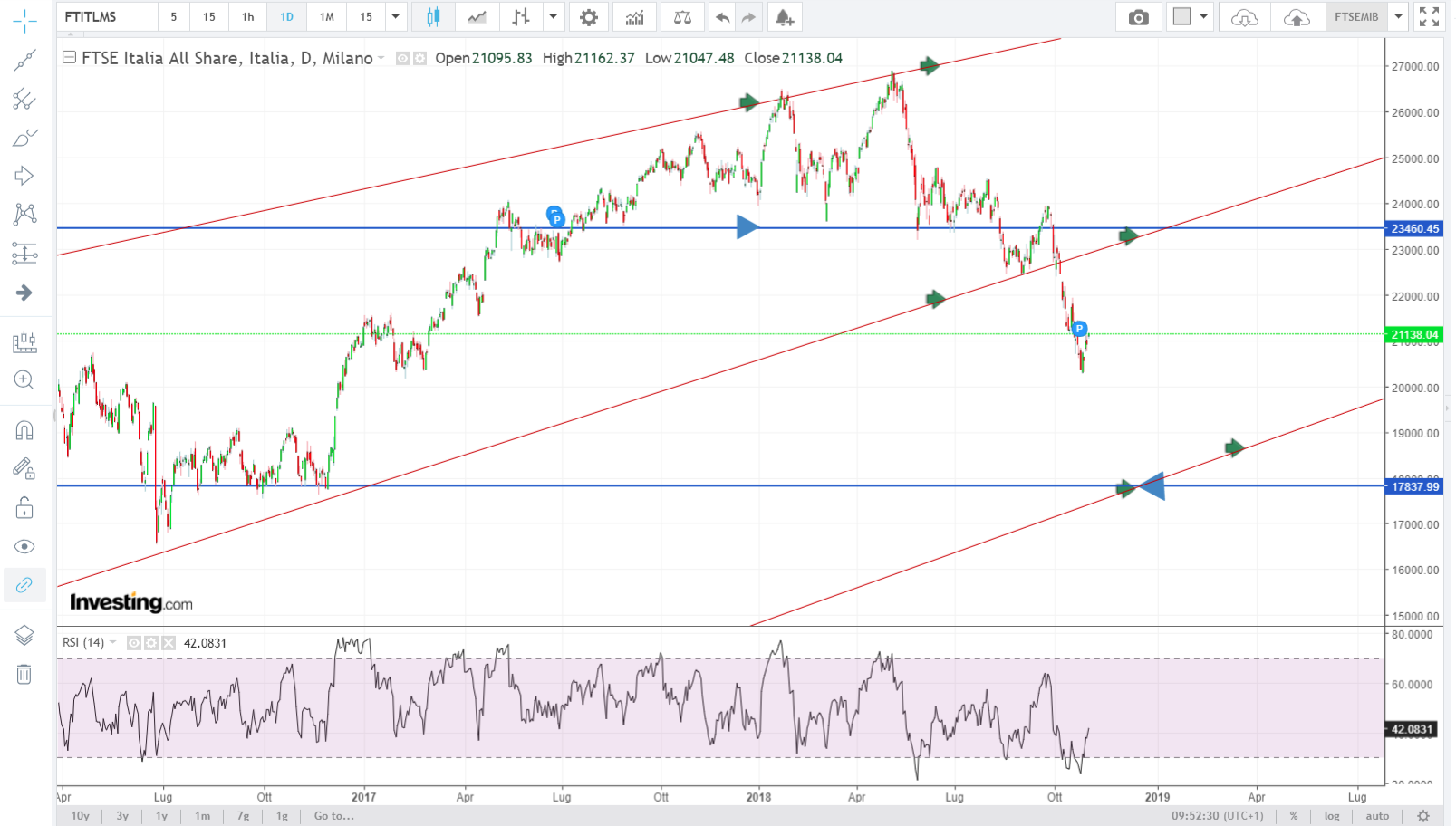Set time range to 7g
1456x826 pixels.
pos(243,816)
